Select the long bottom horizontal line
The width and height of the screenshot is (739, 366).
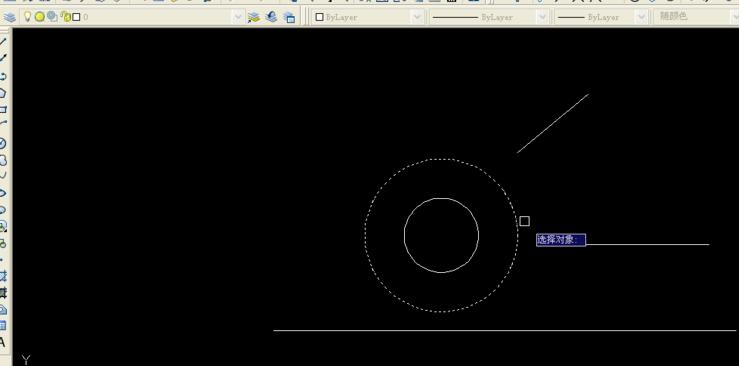click(504, 330)
